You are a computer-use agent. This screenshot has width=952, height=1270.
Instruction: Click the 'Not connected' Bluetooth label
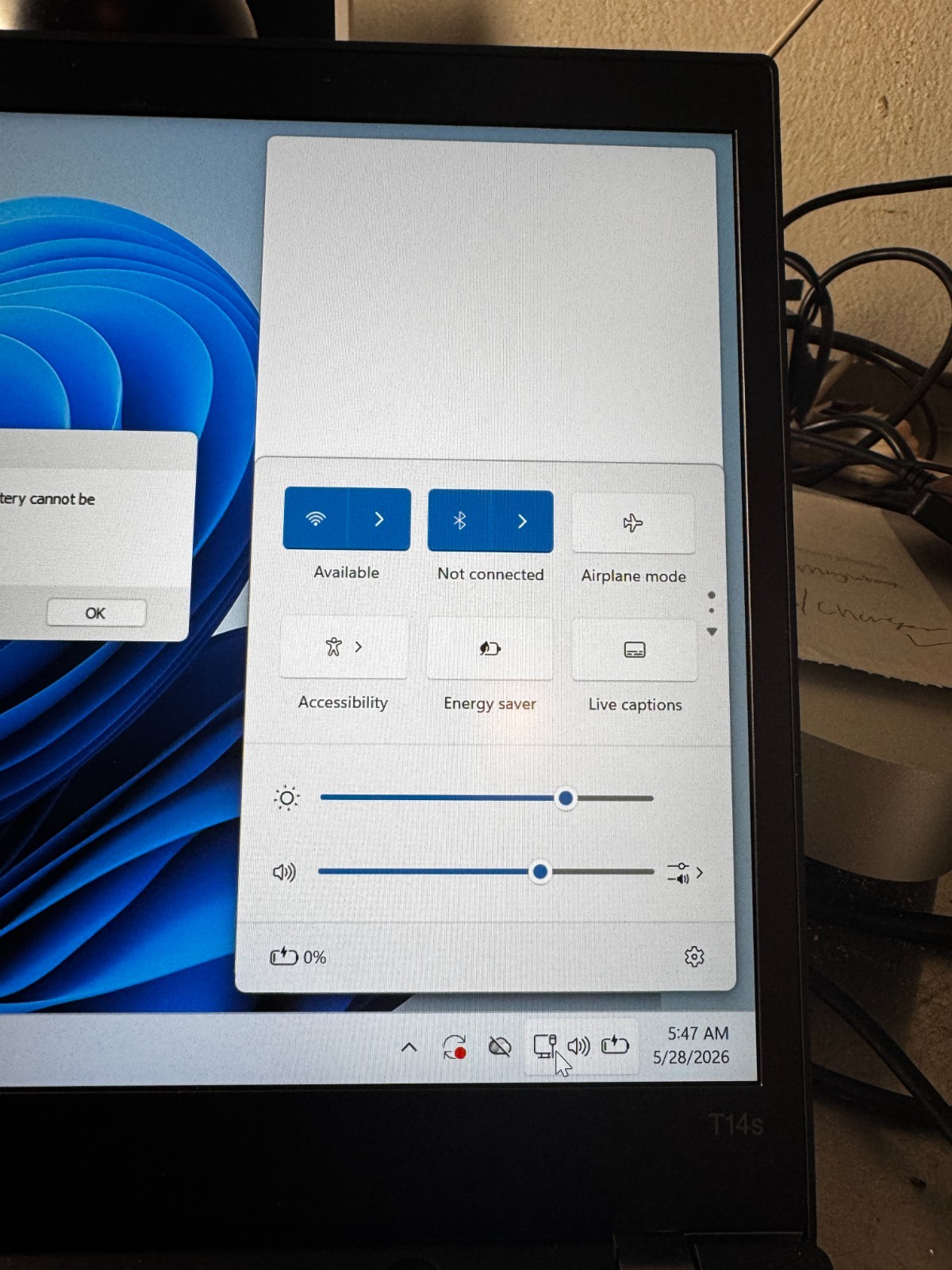490,574
